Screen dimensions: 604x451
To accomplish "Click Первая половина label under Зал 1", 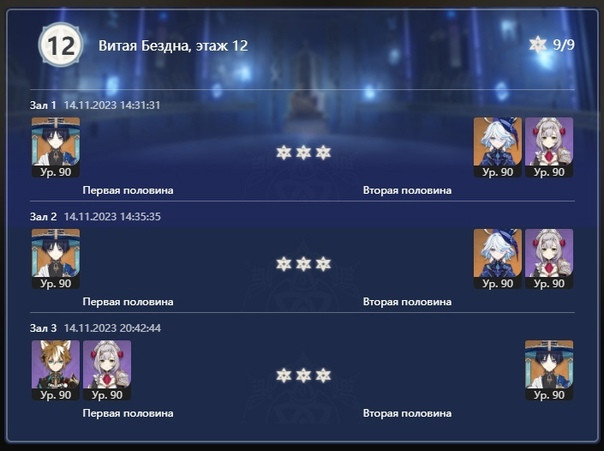I will [128, 190].
